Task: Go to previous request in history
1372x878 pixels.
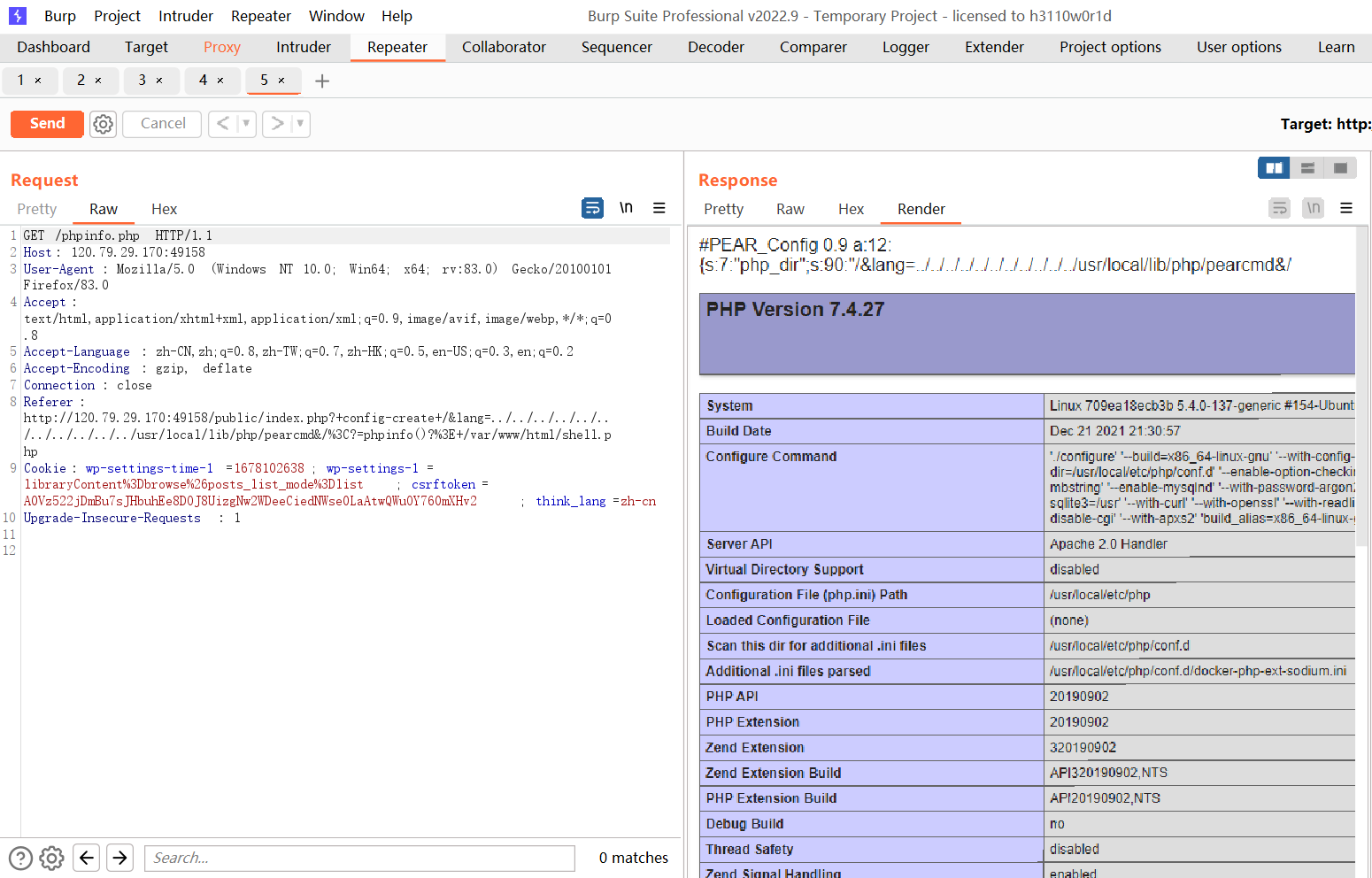Action: pos(223,124)
